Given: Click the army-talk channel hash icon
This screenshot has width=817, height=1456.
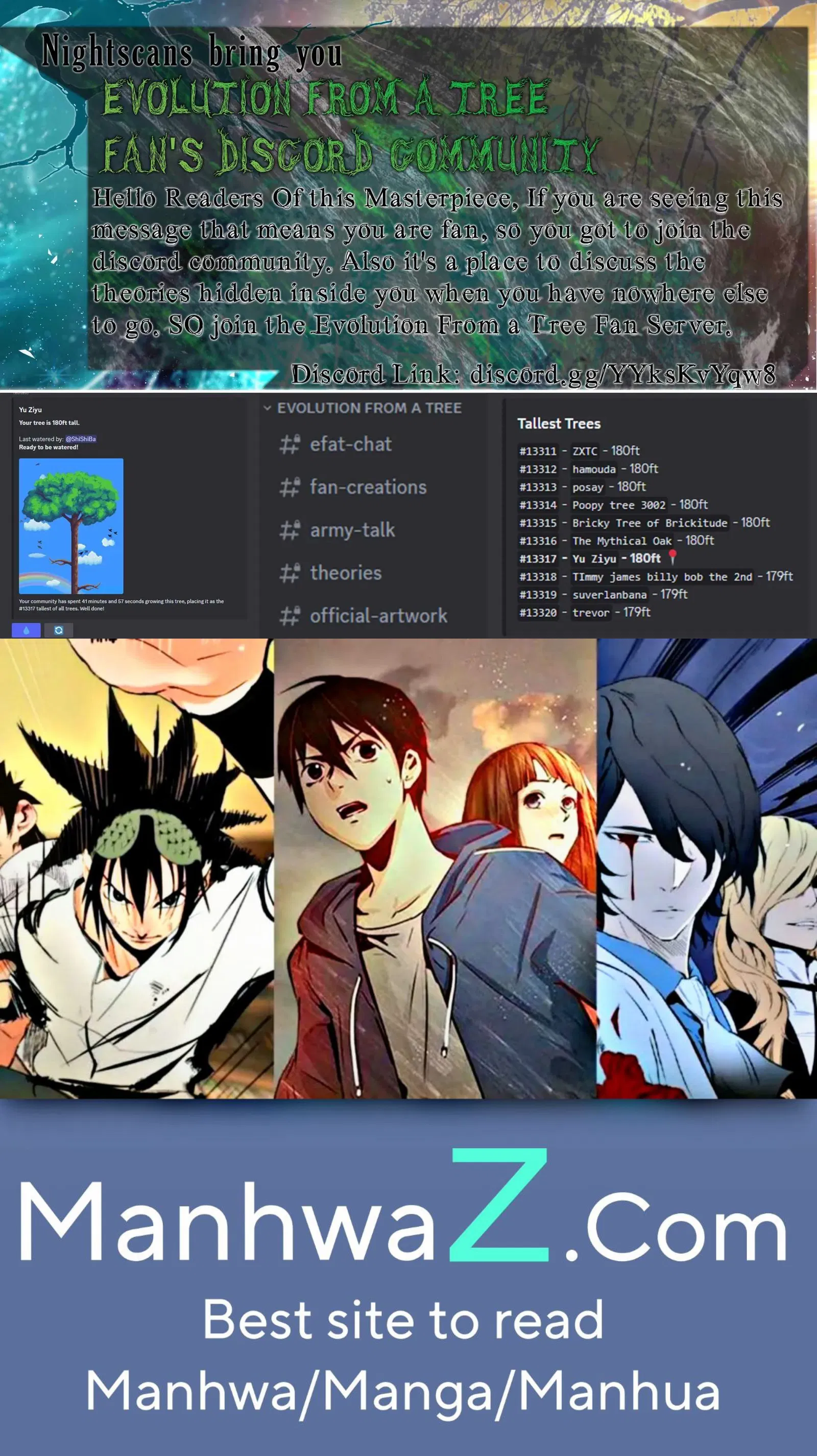Looking at the screenshot, I should coord(290,530).
